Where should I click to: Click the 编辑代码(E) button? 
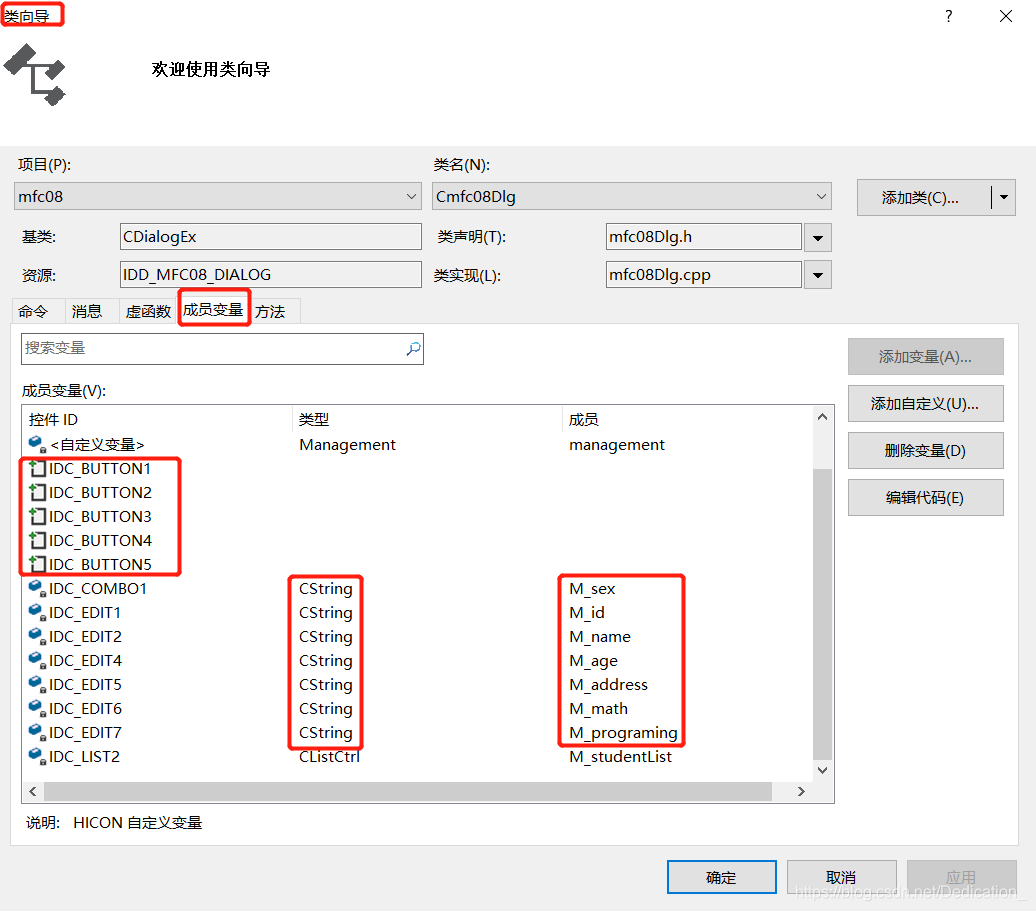(x=925, y=497)
